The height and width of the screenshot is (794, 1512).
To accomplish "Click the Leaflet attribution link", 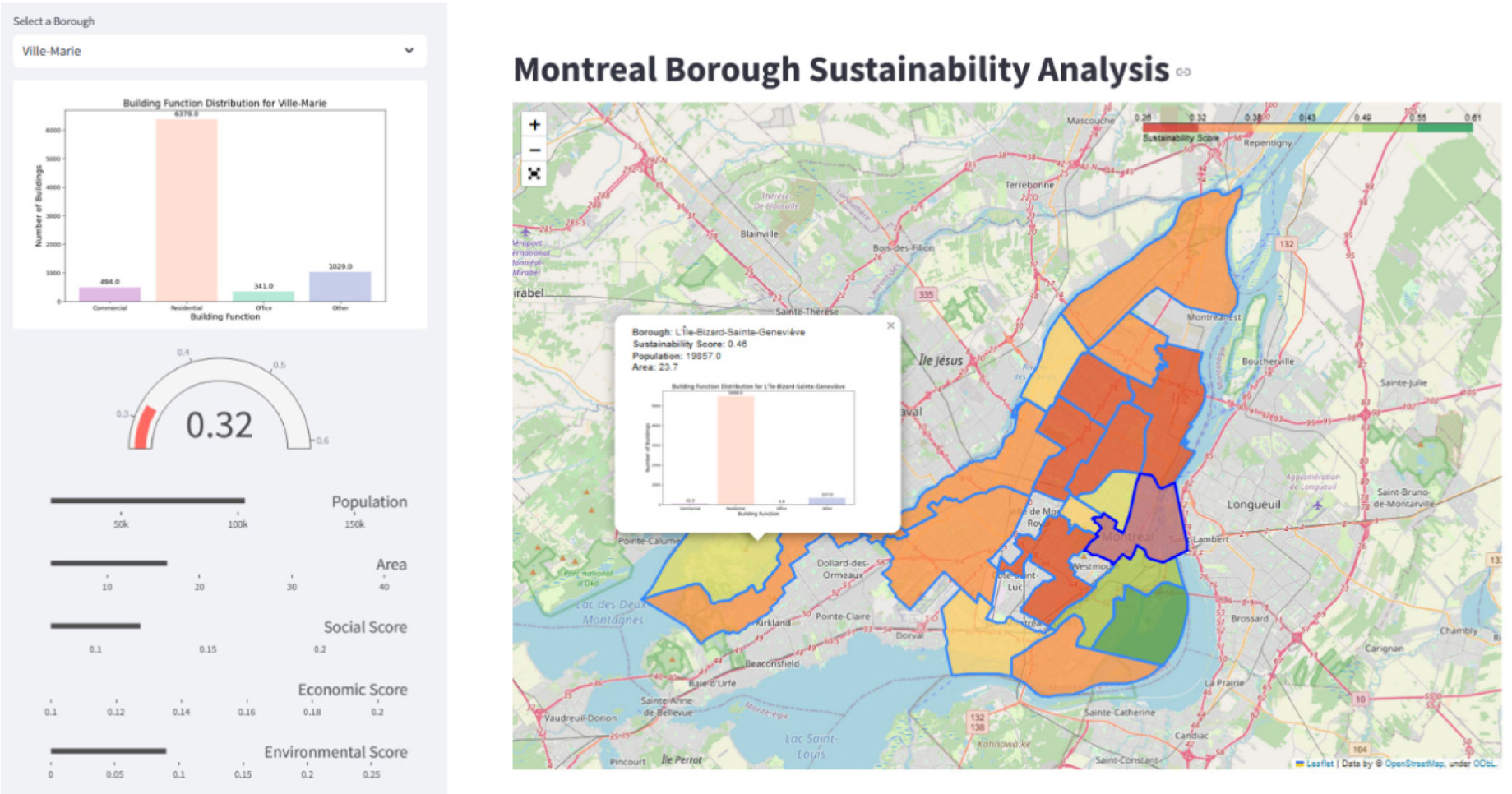I will tap(1319, 764).
